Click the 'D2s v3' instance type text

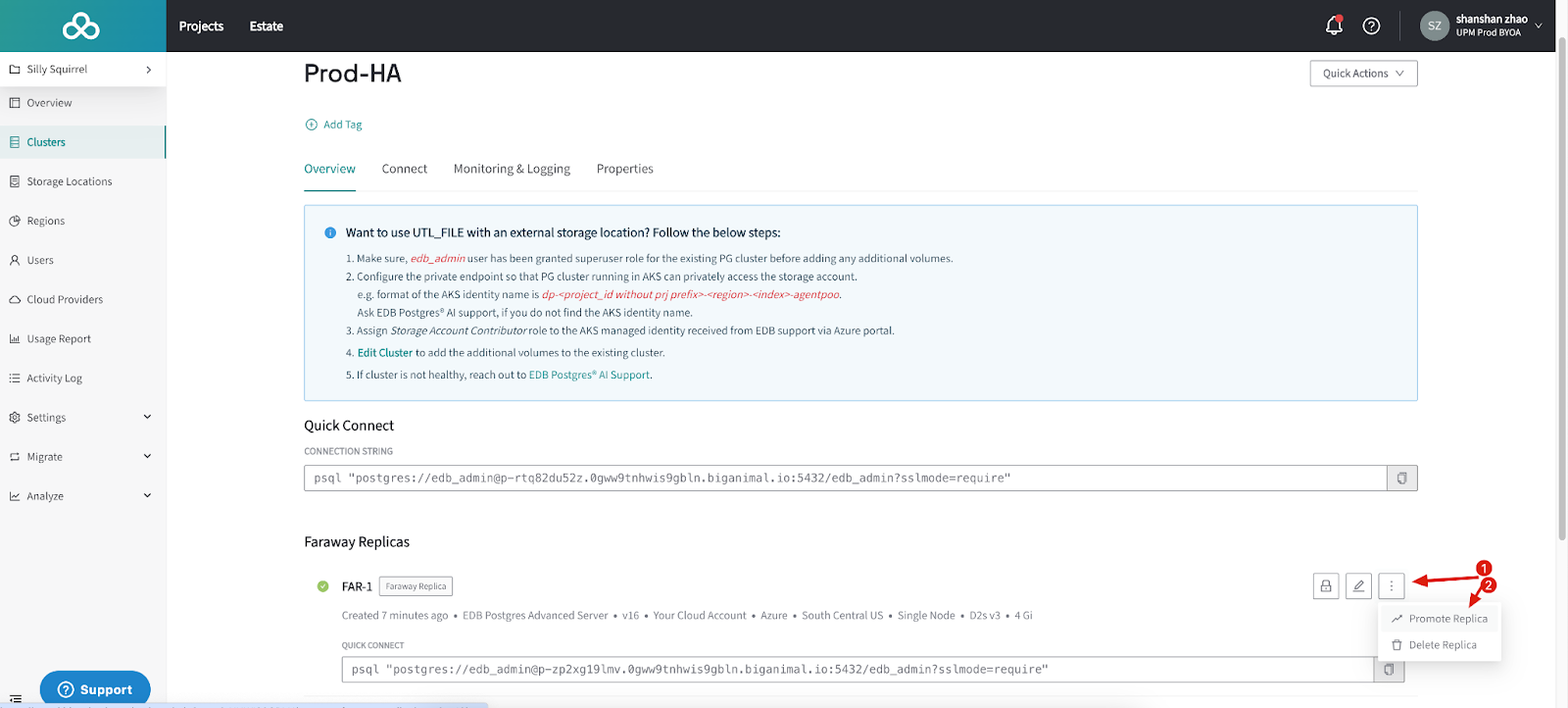pos(985,616)
